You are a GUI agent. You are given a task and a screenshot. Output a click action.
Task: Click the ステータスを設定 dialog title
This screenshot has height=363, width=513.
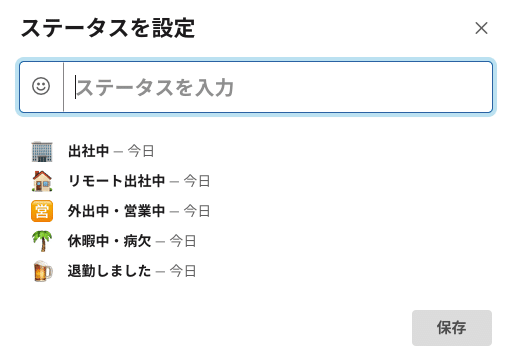point(108,28)
